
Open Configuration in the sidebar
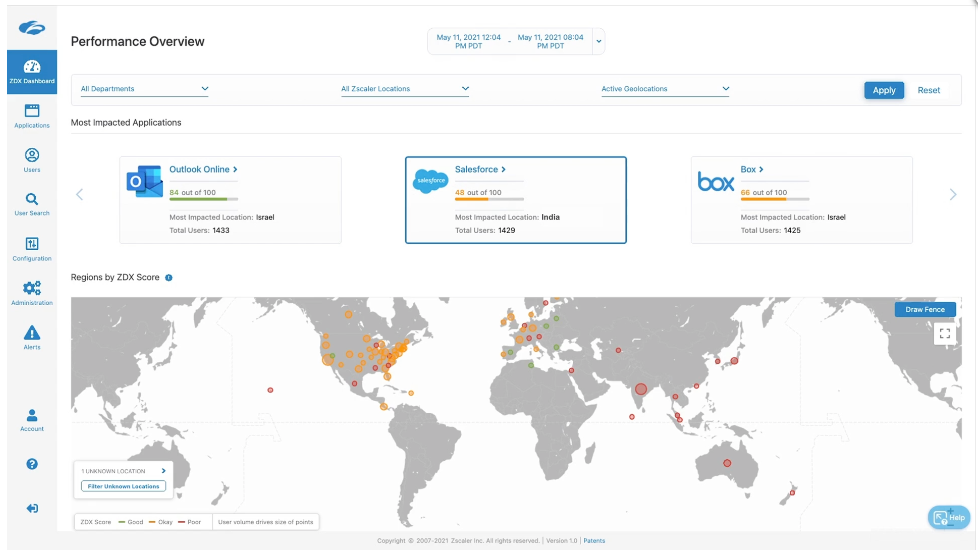[x=32, y=249]
